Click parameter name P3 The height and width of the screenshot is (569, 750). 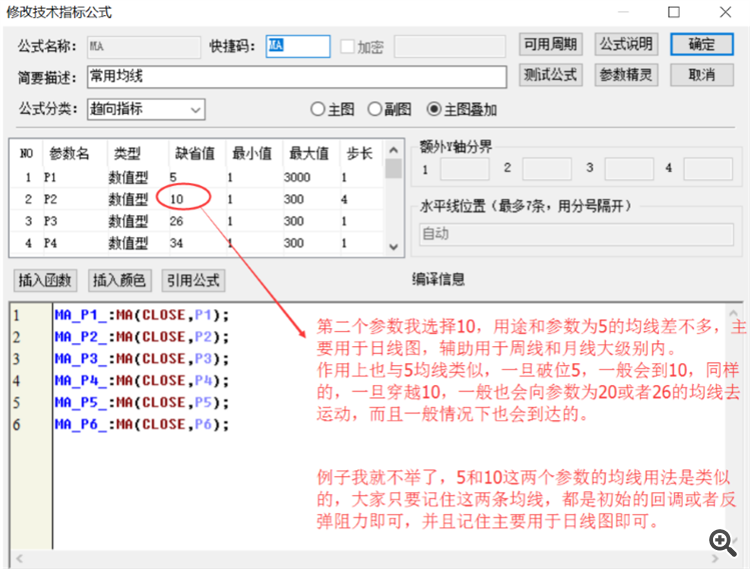click(x=50, y=221)
